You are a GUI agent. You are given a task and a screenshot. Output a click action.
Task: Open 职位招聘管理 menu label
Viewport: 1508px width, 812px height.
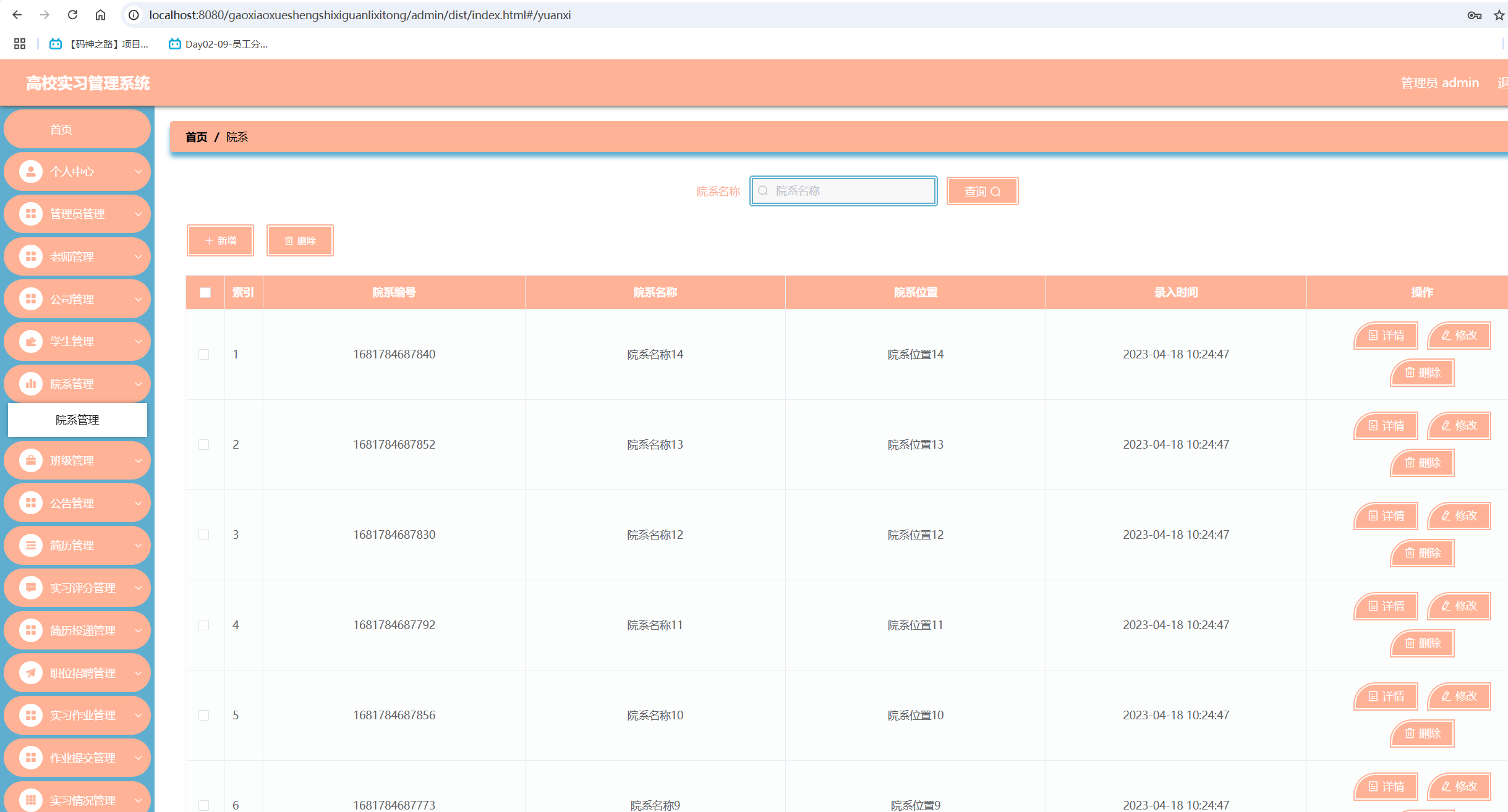coord(83,673)
